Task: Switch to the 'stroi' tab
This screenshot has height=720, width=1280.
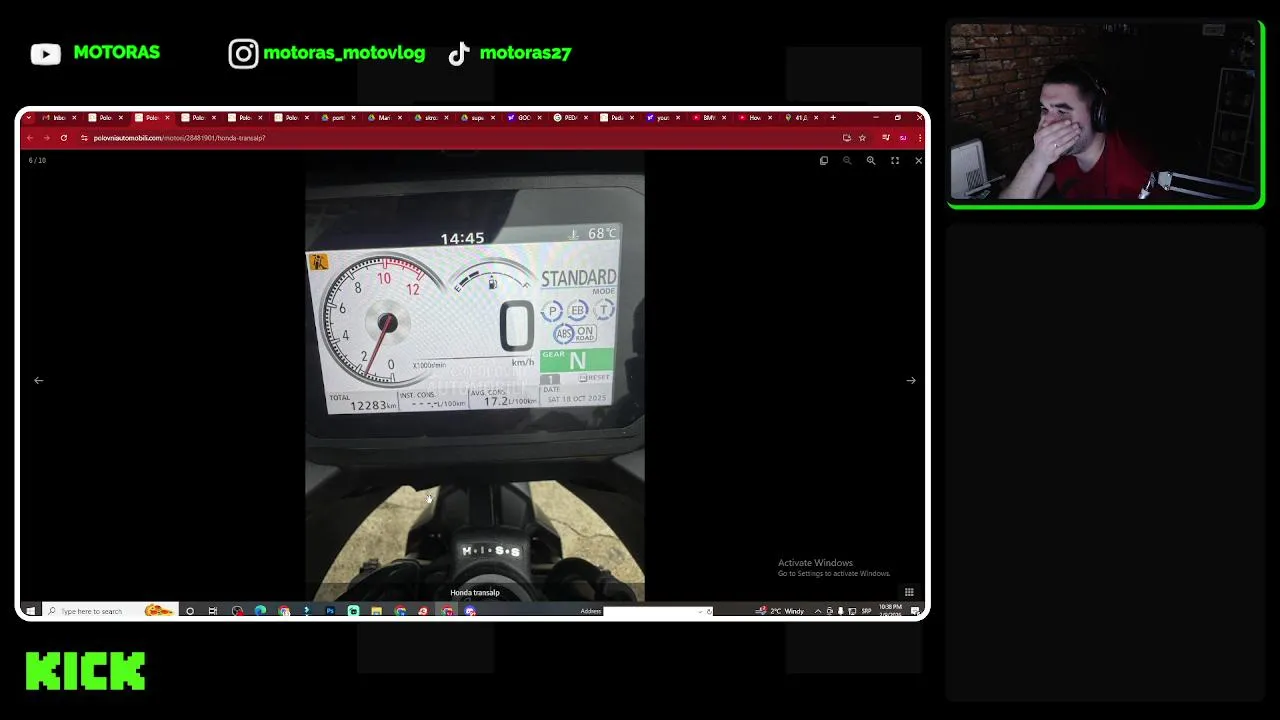Action: 429,118
